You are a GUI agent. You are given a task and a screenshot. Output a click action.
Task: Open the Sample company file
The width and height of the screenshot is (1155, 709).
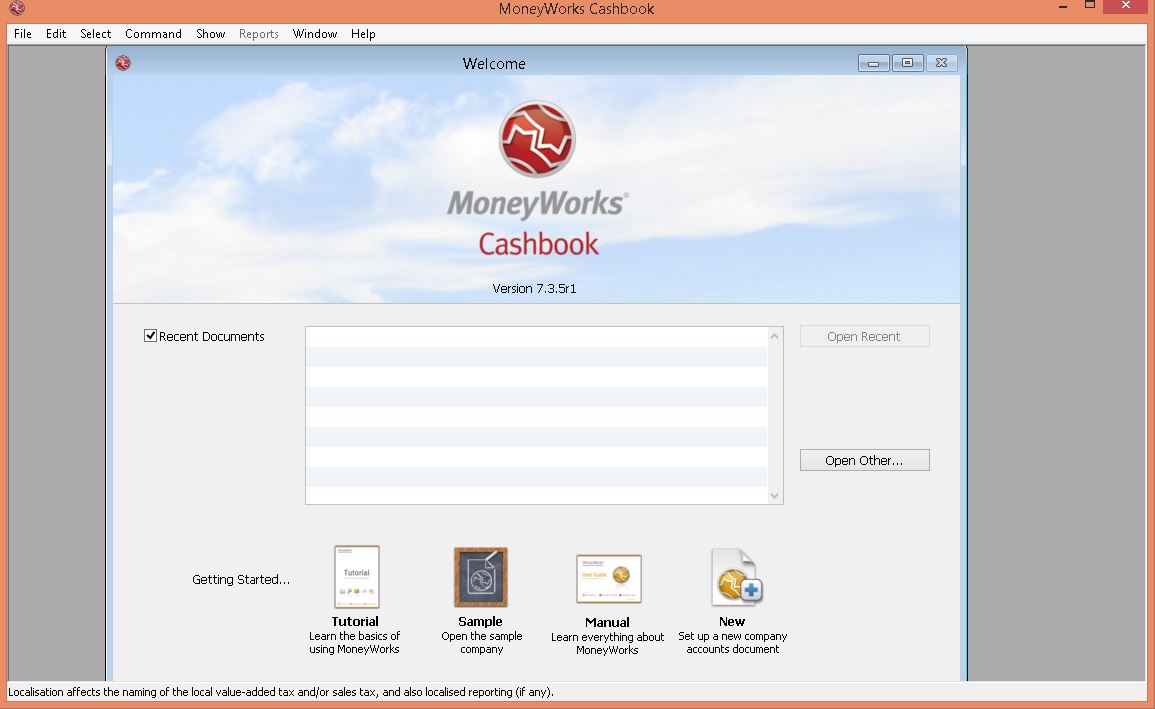(x=480, y=577)
